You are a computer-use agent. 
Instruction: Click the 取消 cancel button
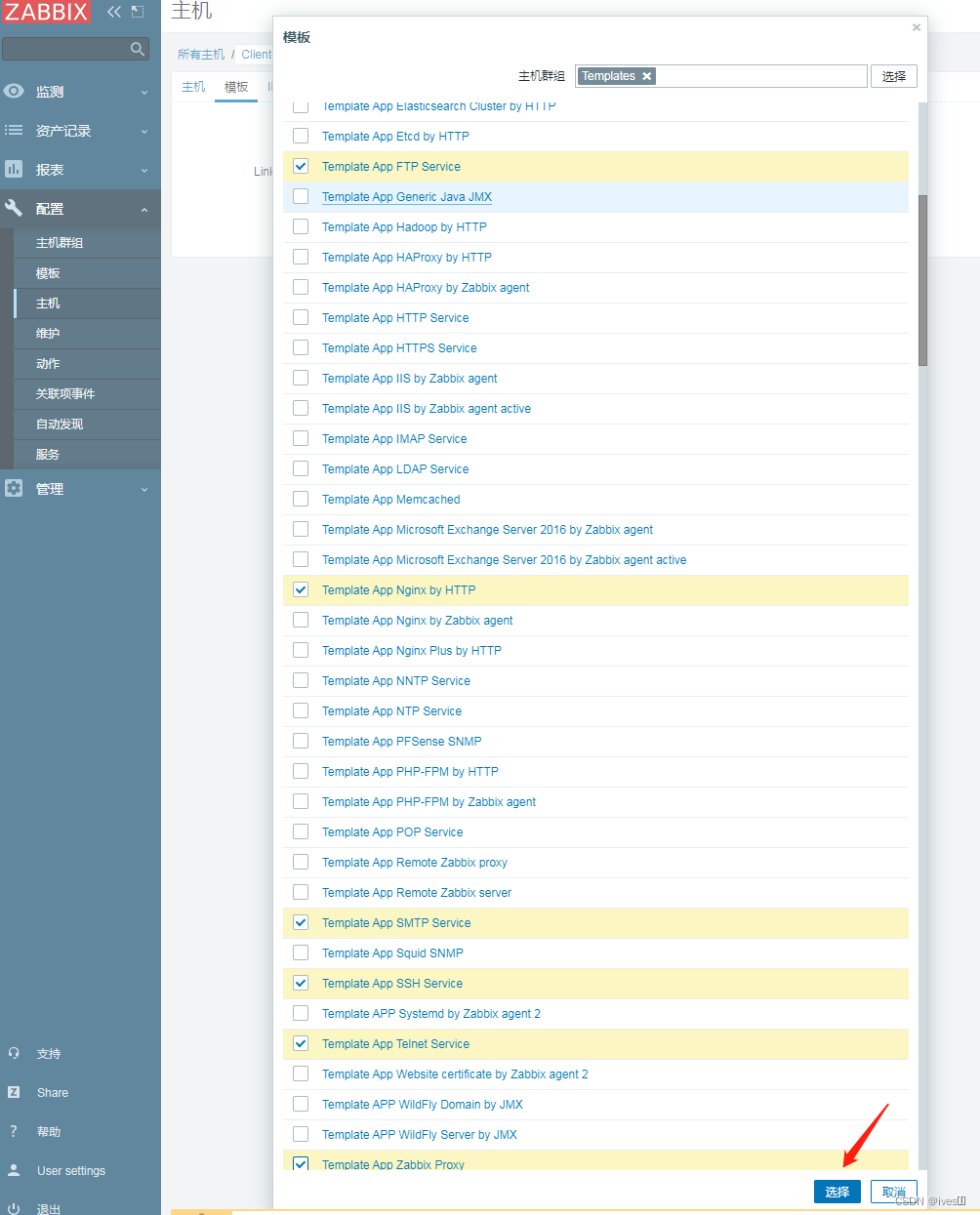(x=894, y=1192)
